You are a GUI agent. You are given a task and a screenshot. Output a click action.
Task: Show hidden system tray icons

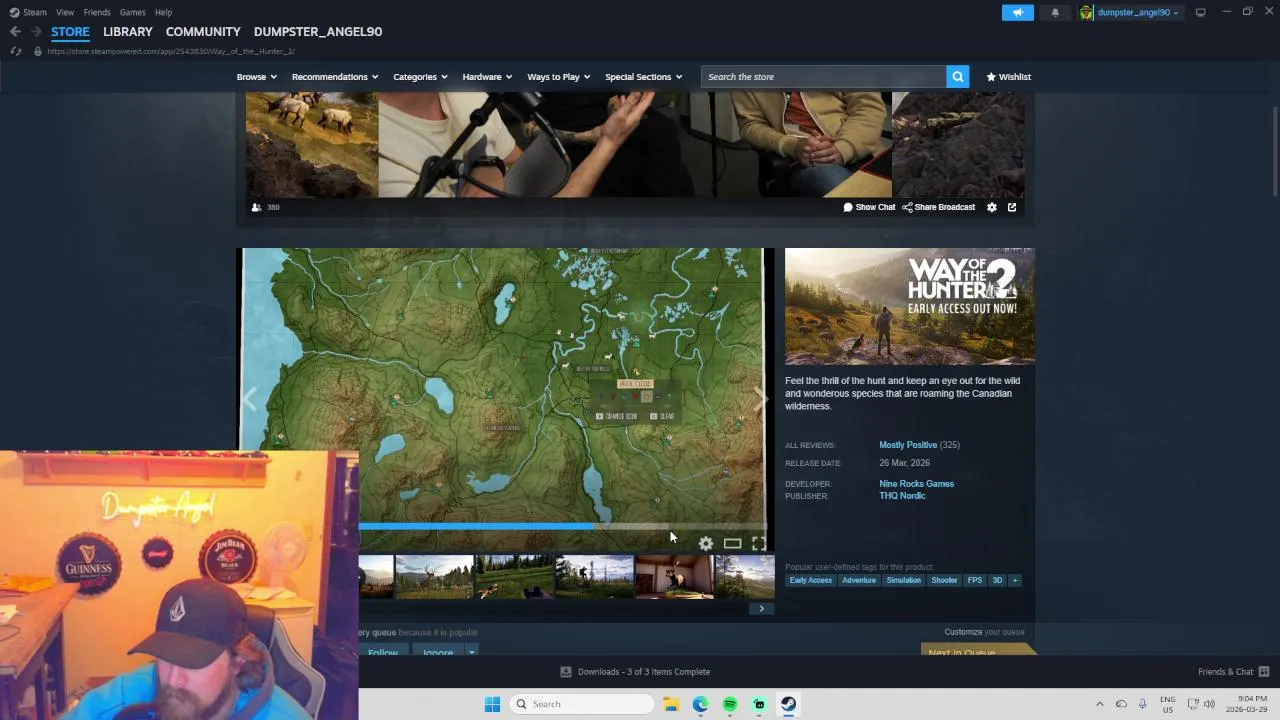(x=1100, y=704)
